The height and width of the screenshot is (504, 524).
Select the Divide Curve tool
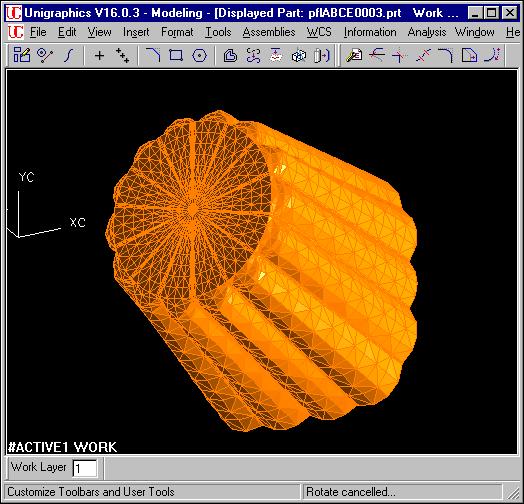(423, 55)
